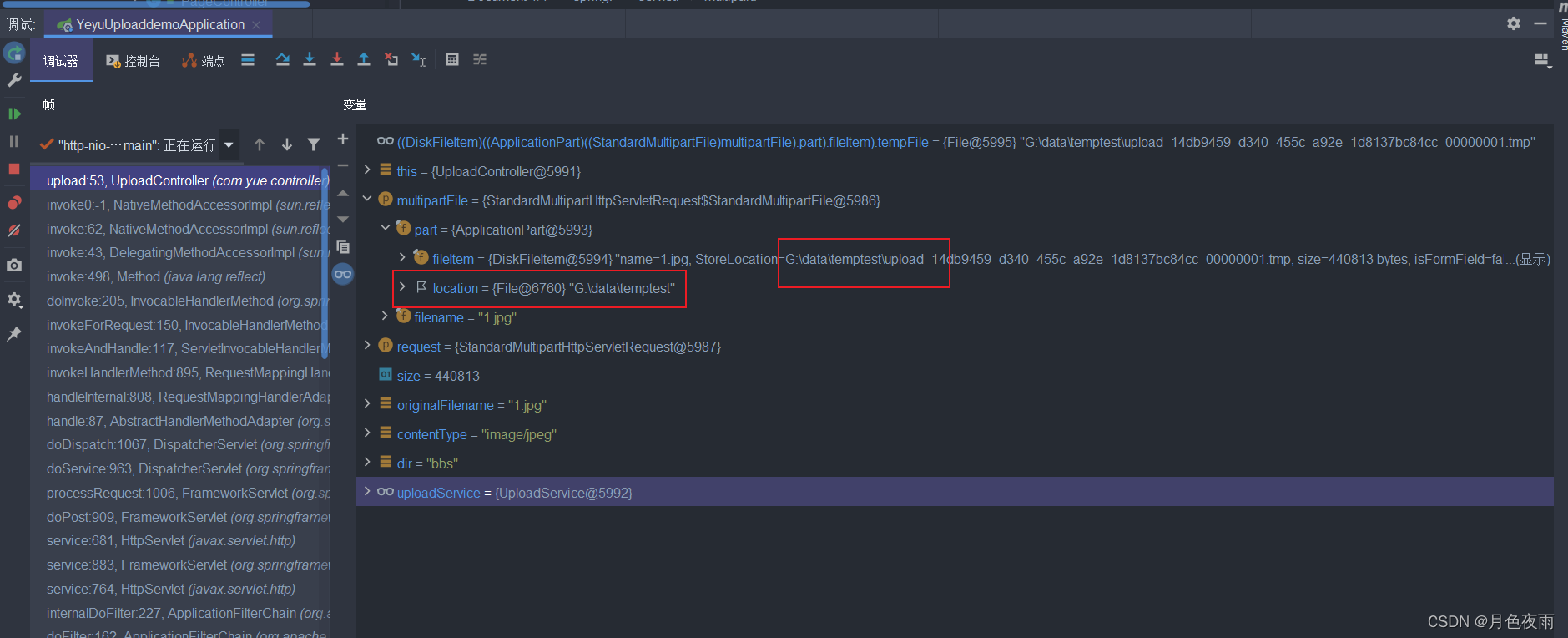The image size is (1568, 638).
Task: Click Step Over toolbar icon
Action: coord(283,59)
